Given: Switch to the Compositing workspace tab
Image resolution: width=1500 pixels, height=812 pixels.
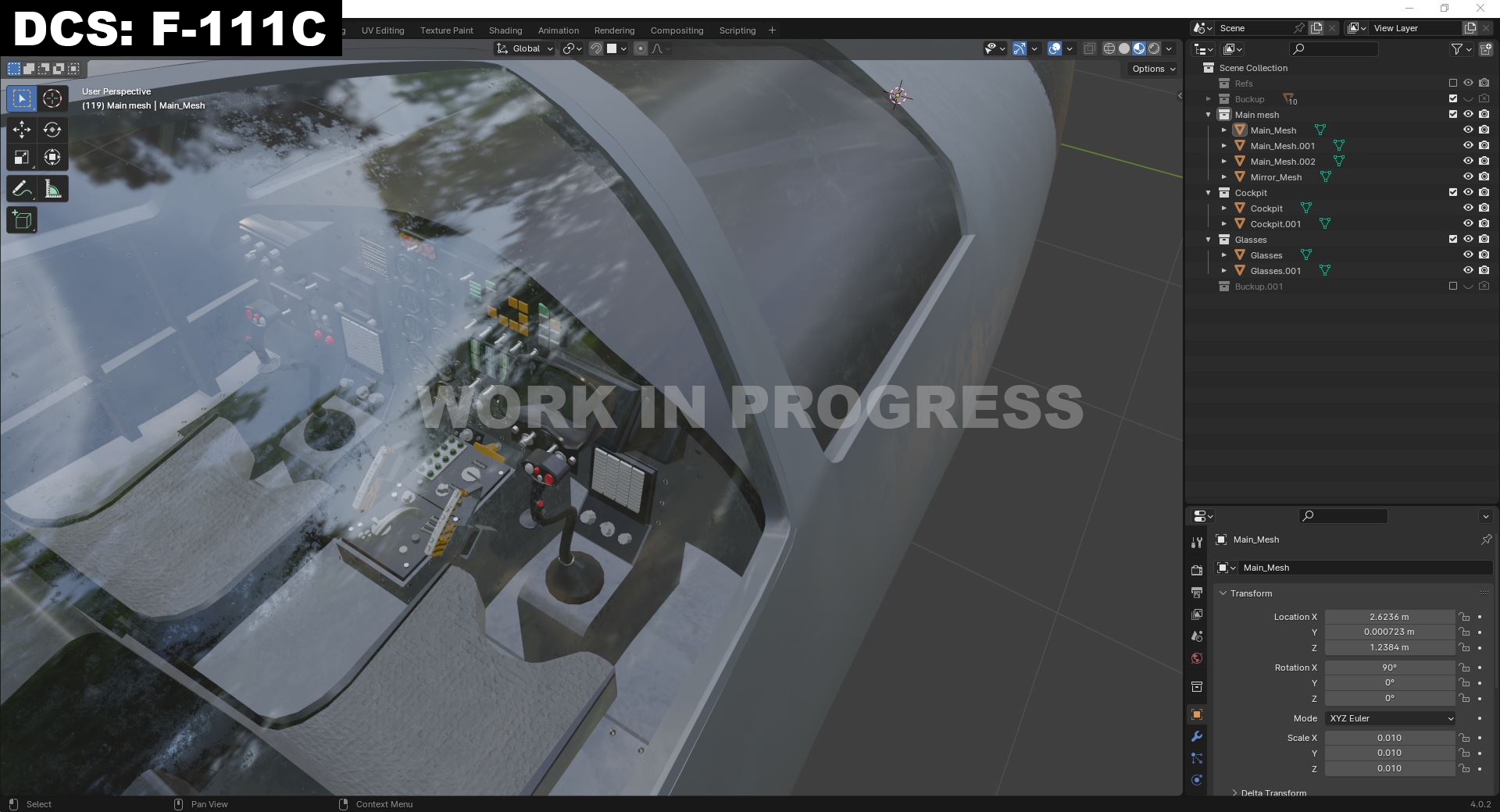Looking at the screenshot, I should click(x=677, y=30).
